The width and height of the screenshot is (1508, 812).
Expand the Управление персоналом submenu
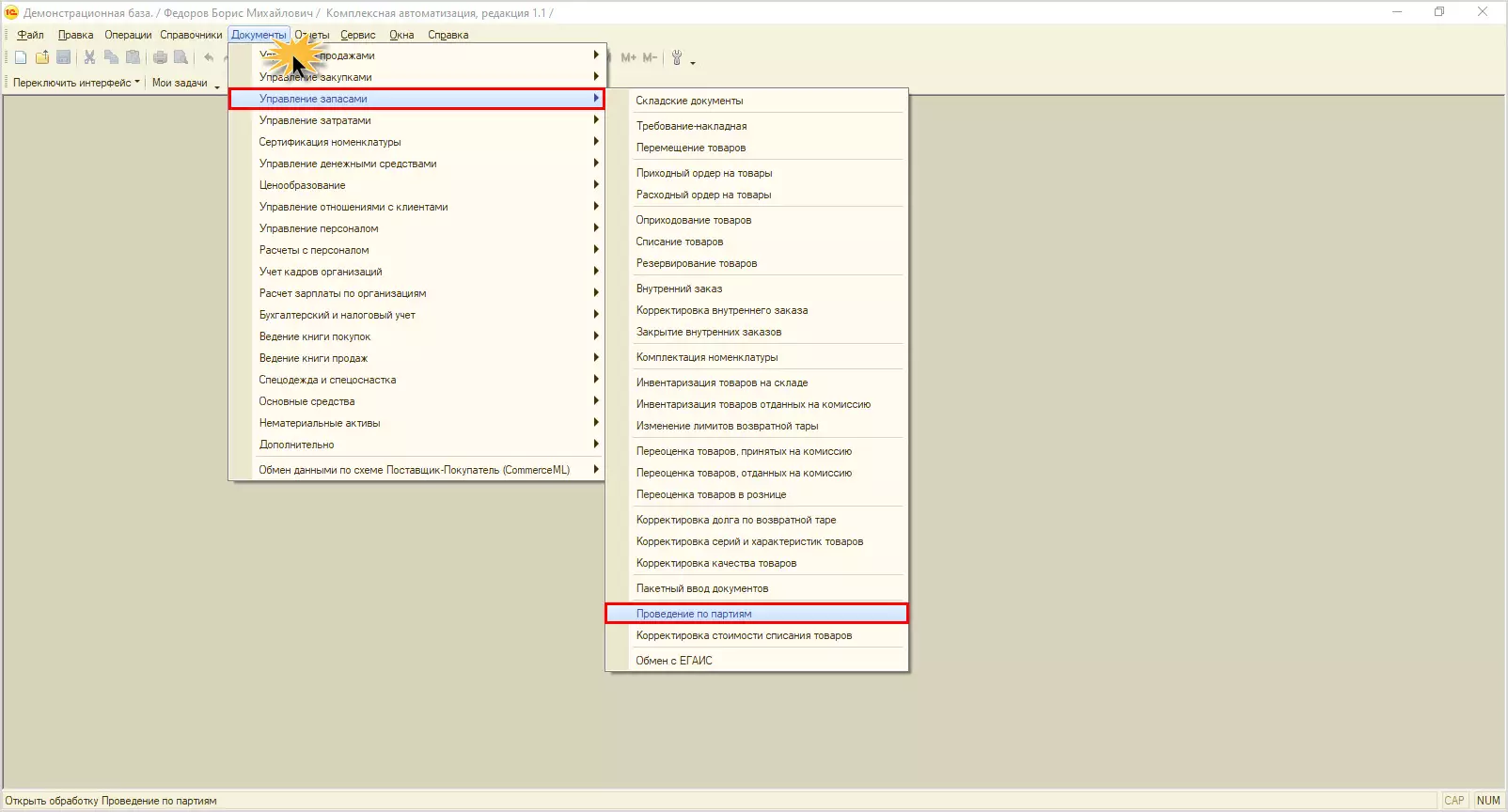click(x=416, y=228)
